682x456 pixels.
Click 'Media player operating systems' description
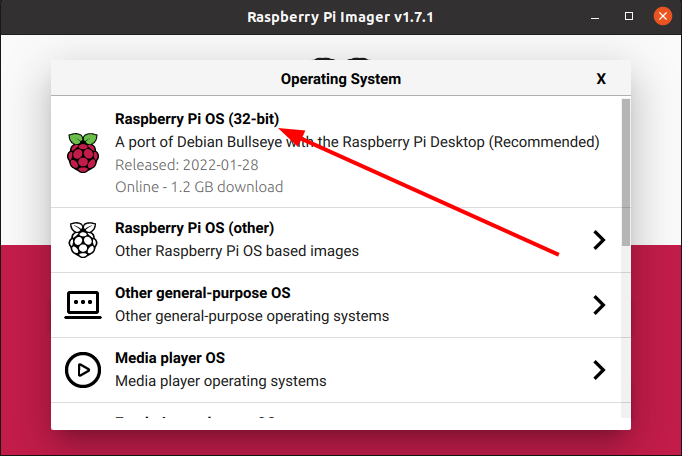(x=221, y=381)
